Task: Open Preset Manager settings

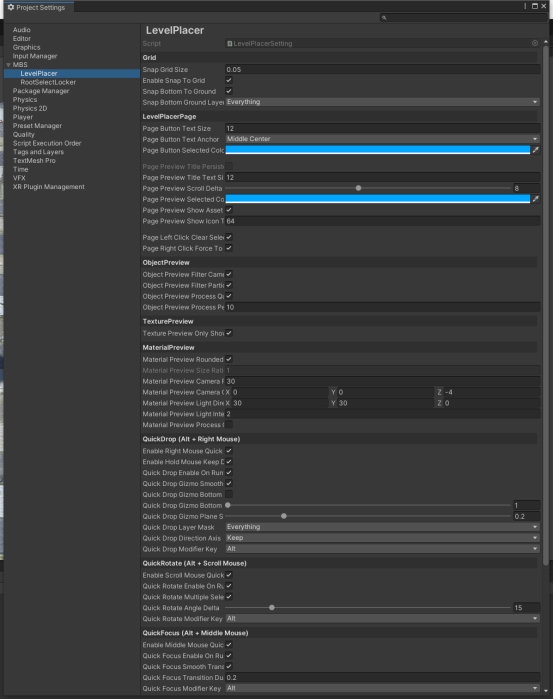Action: (37, 126)
